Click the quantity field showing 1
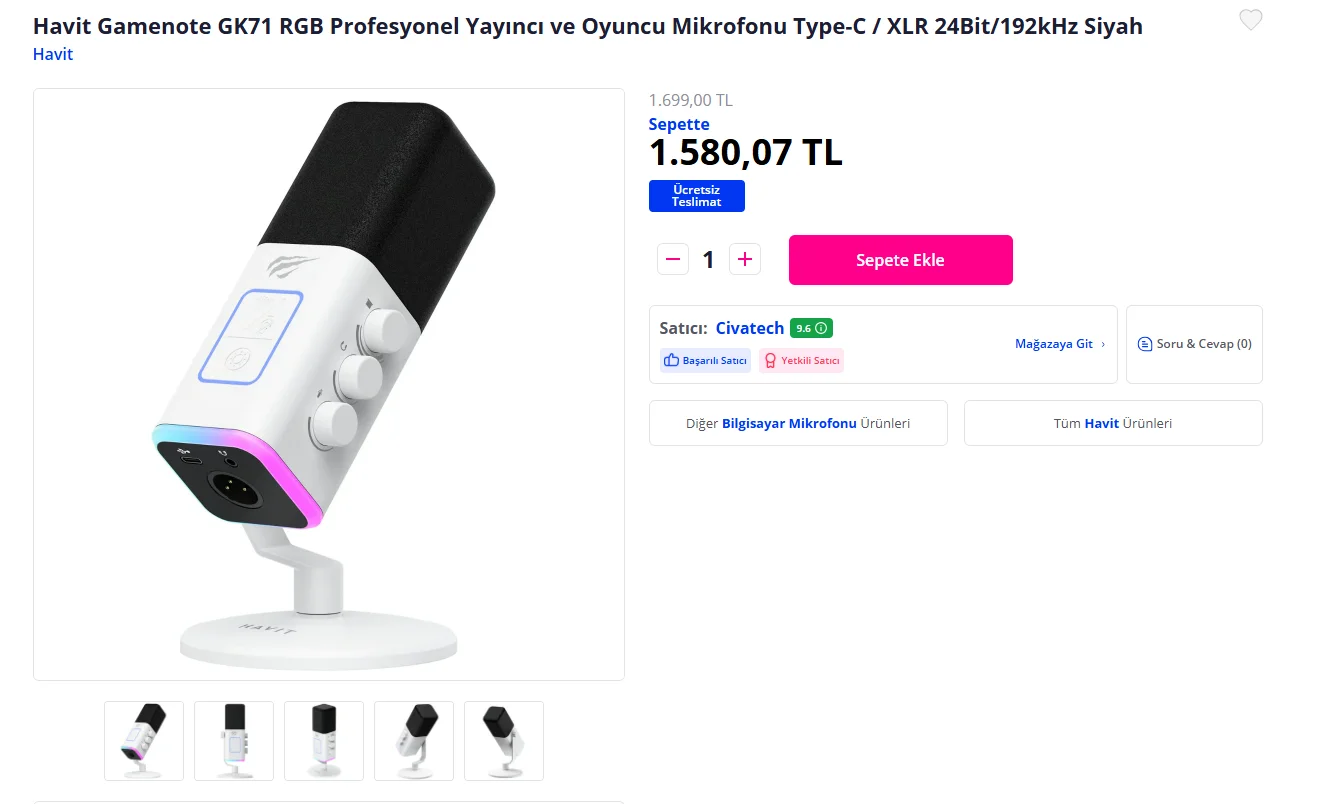This screenshot has height=804, width=1338. [709, 260]
